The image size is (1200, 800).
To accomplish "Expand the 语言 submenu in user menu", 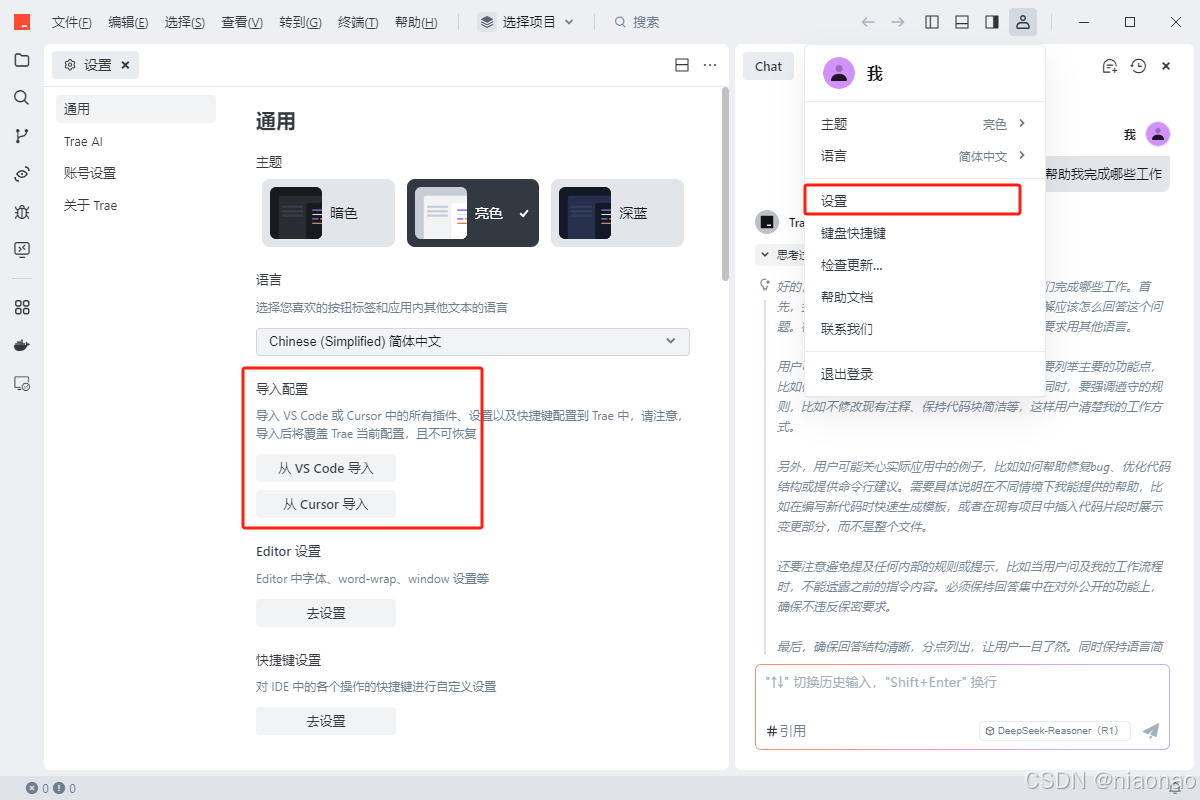I will (x=923, y=156).
